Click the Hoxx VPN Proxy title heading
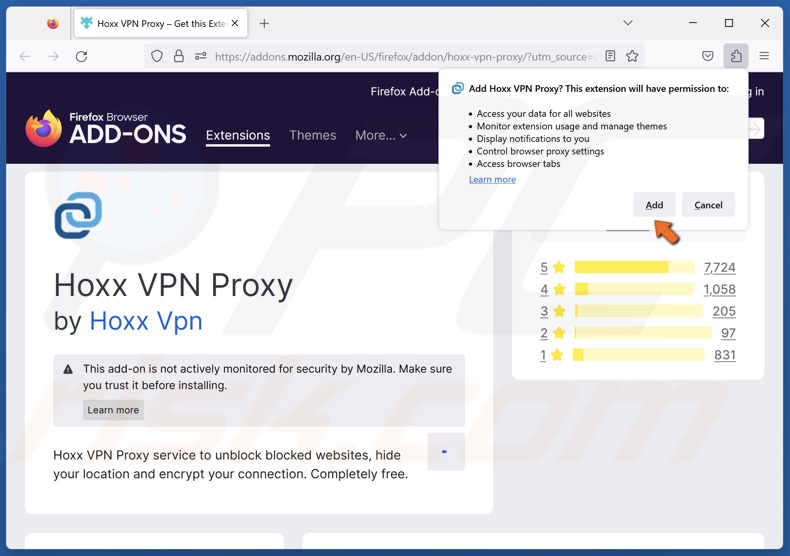 click(173, 286)
